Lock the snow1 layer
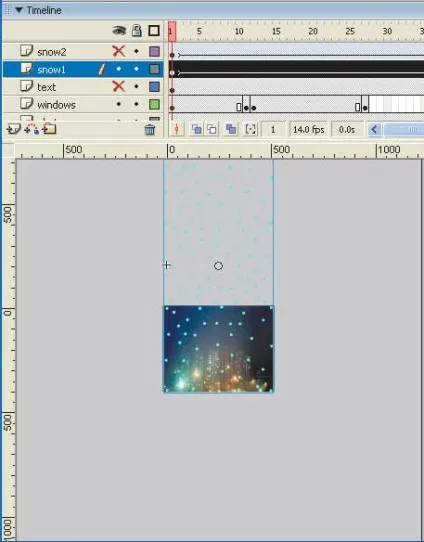The height and width of the screenshot is (542, 424). (136, 69)
